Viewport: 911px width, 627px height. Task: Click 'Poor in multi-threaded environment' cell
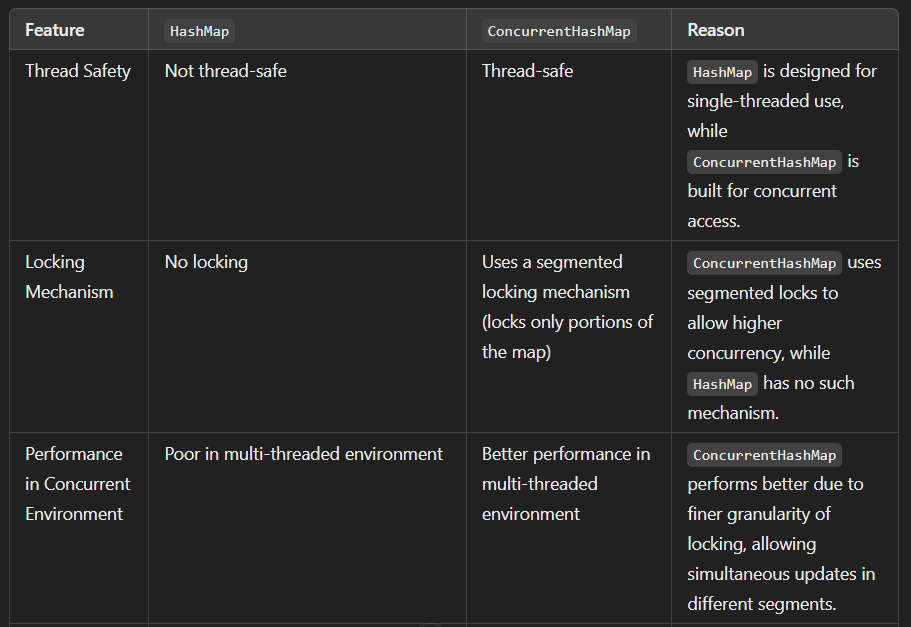coord(303,454)
